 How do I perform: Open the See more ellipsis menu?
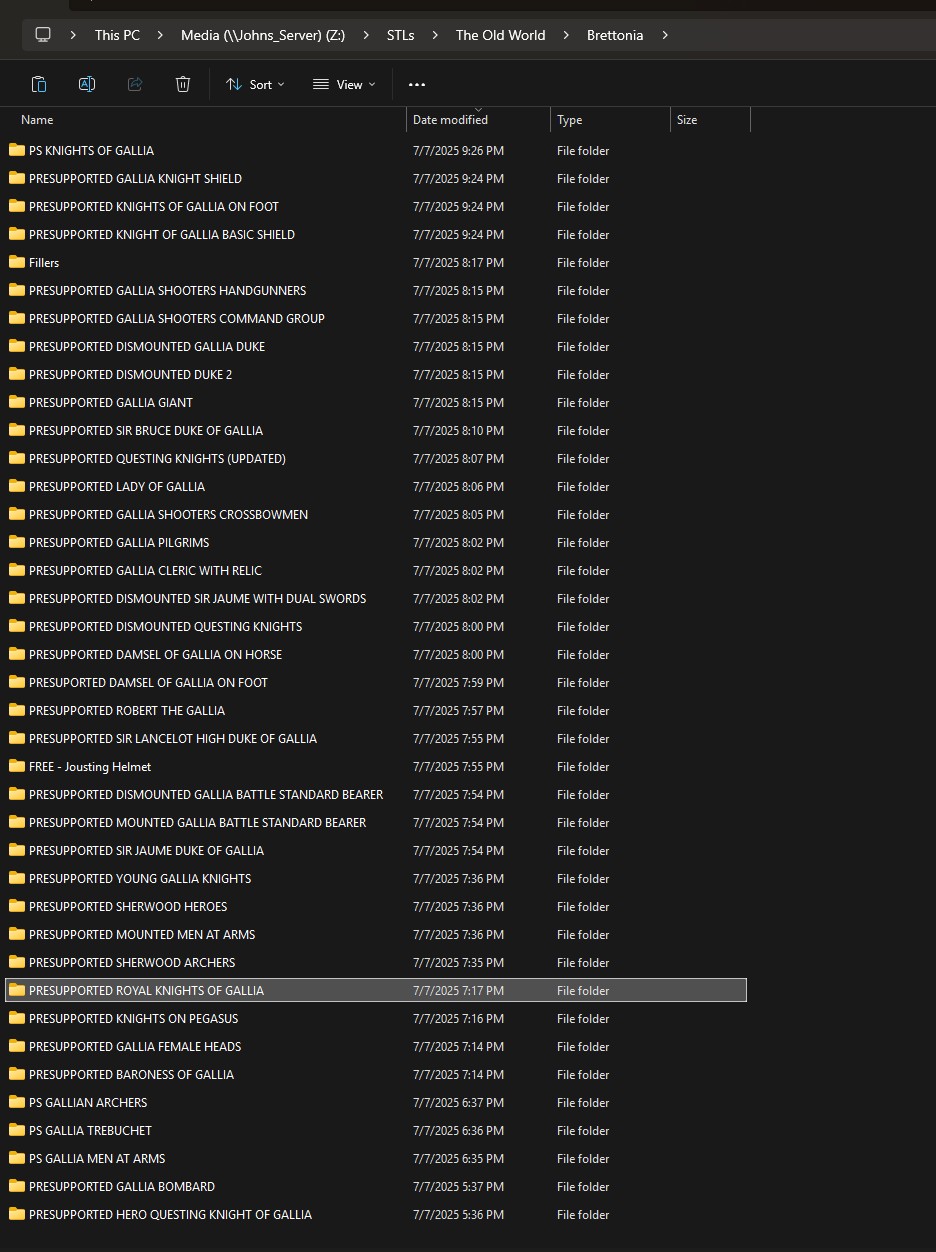417,84
